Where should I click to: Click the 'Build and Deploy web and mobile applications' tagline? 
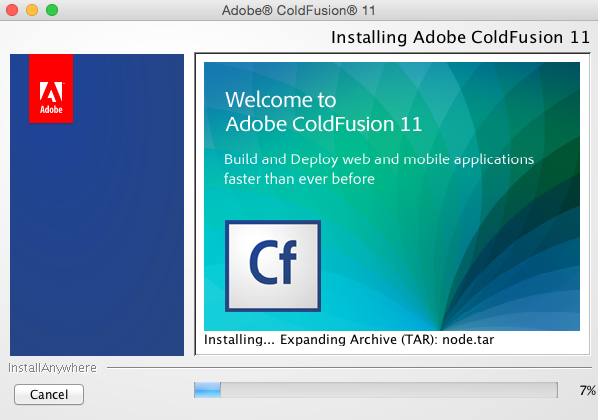[x=379, y=159]
